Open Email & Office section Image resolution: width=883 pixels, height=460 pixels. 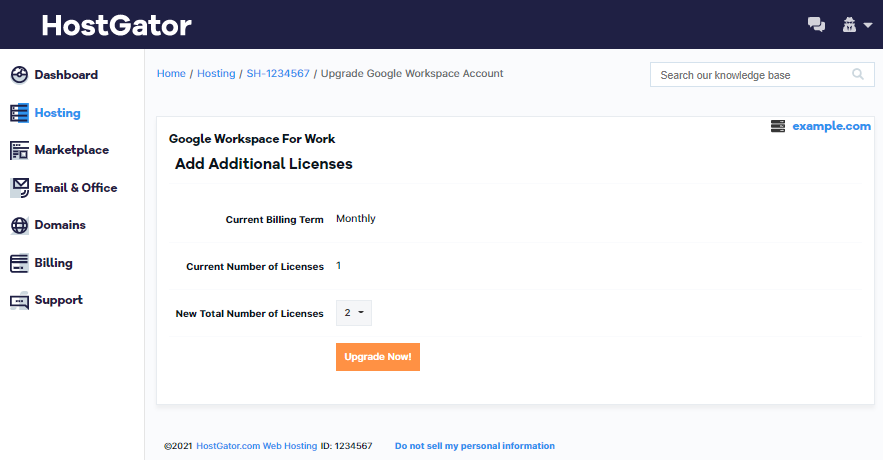click(76, 187)
